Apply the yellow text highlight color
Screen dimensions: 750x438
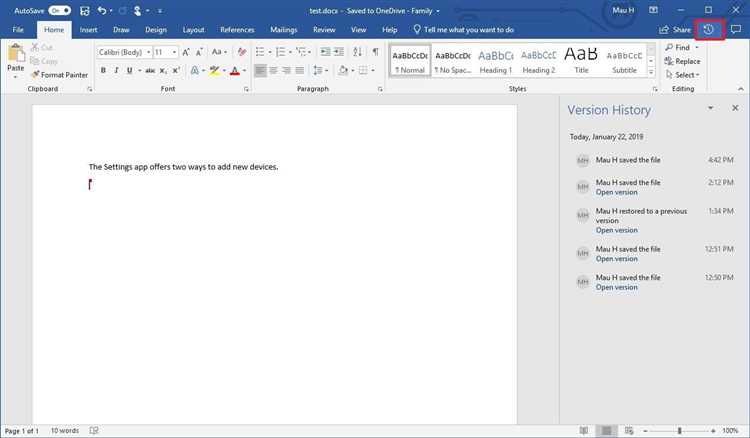pyautogui.click(x=214, y=70)
